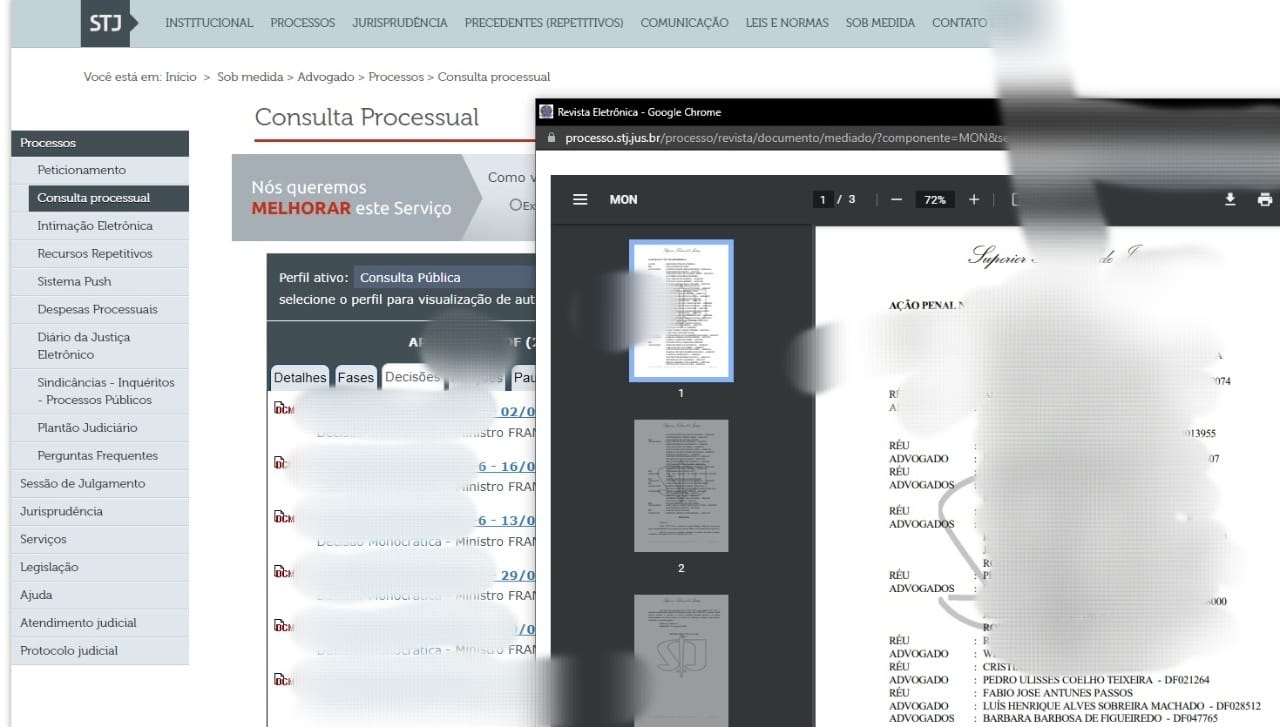Open the Perfil ativo 'Consulta Pública' dropdown

(x=445, y=277)
